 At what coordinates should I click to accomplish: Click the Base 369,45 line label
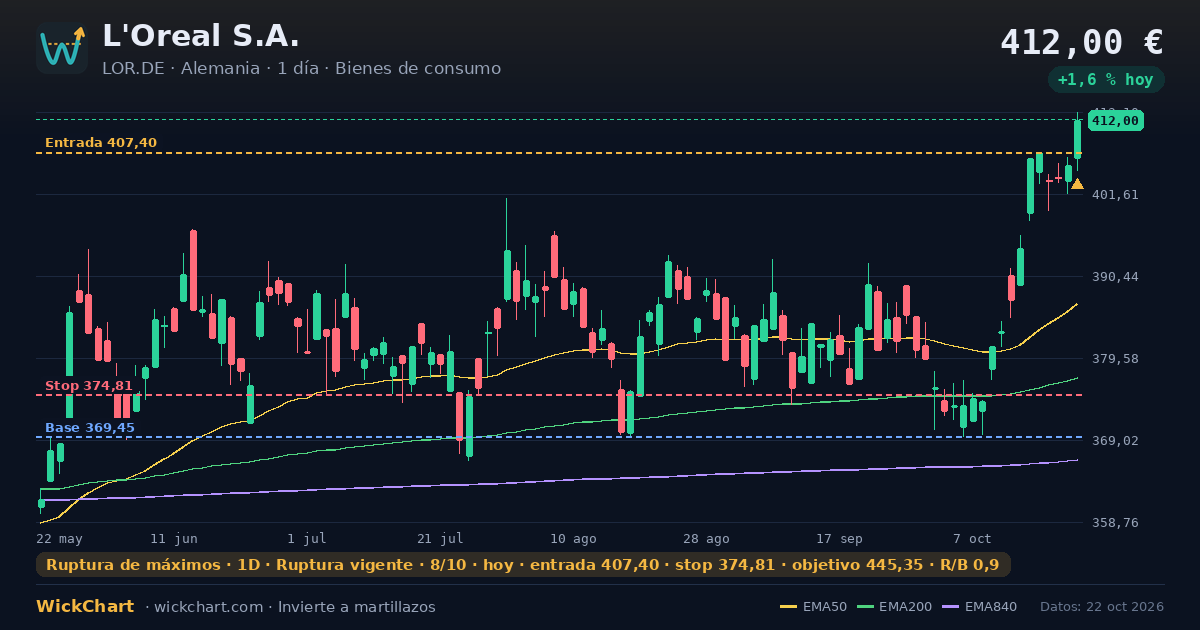(90, 428)
